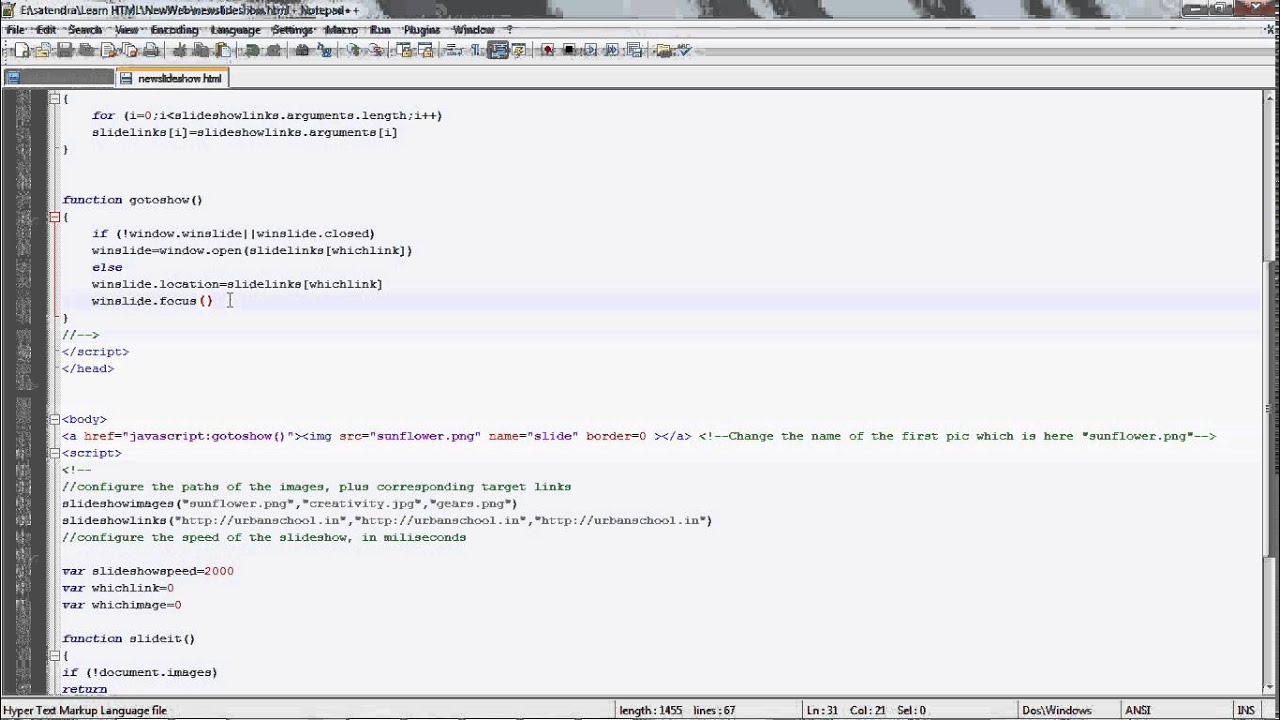Open the Settings menu
The height and width of the screenshot is (720, 1280).
[x=292, y=30]
